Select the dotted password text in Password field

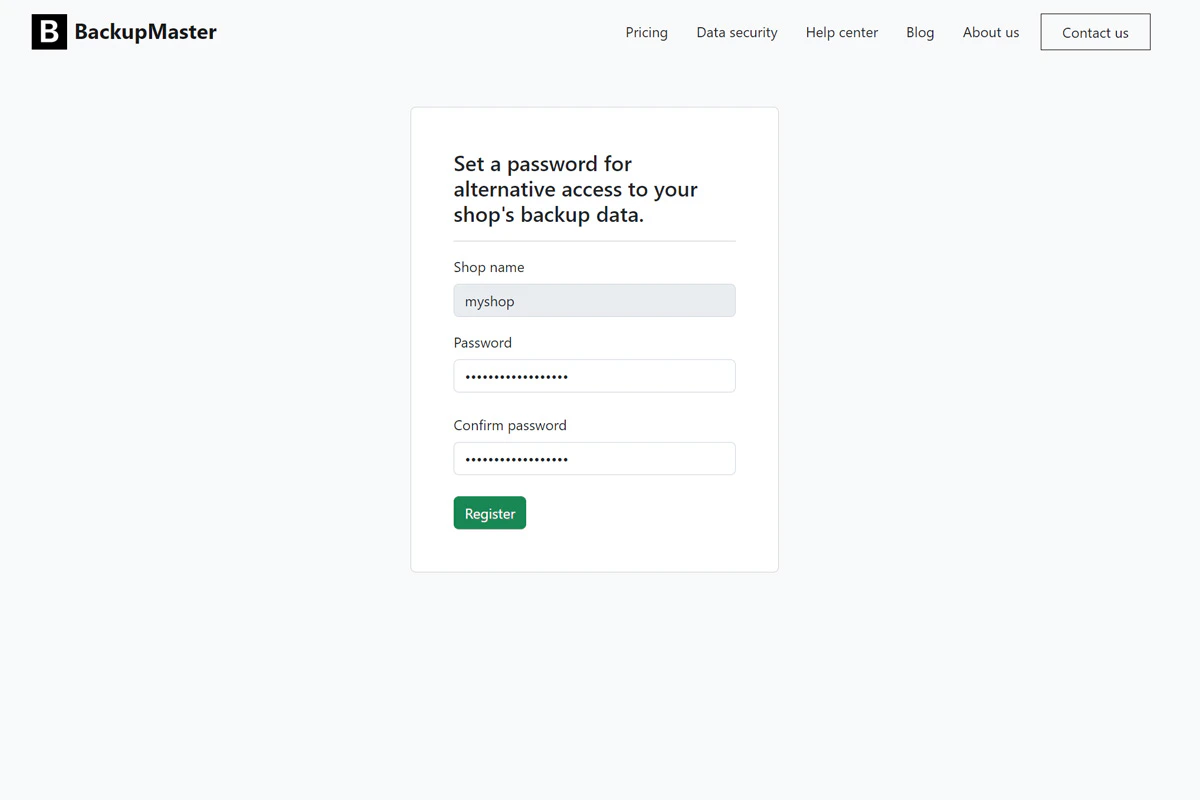tap(516, 376)
